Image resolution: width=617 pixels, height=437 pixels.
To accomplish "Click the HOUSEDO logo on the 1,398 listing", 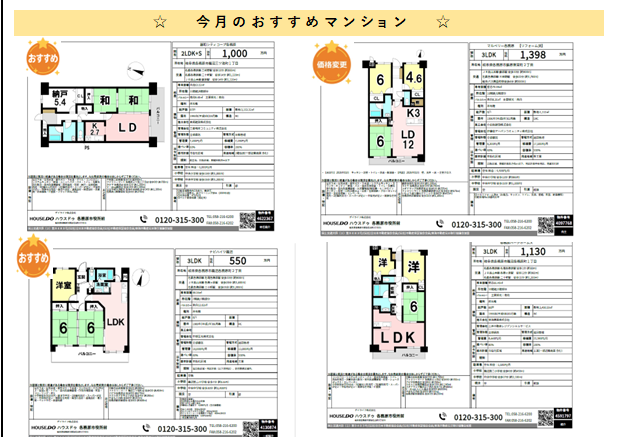I will click(x=336, y=223).
